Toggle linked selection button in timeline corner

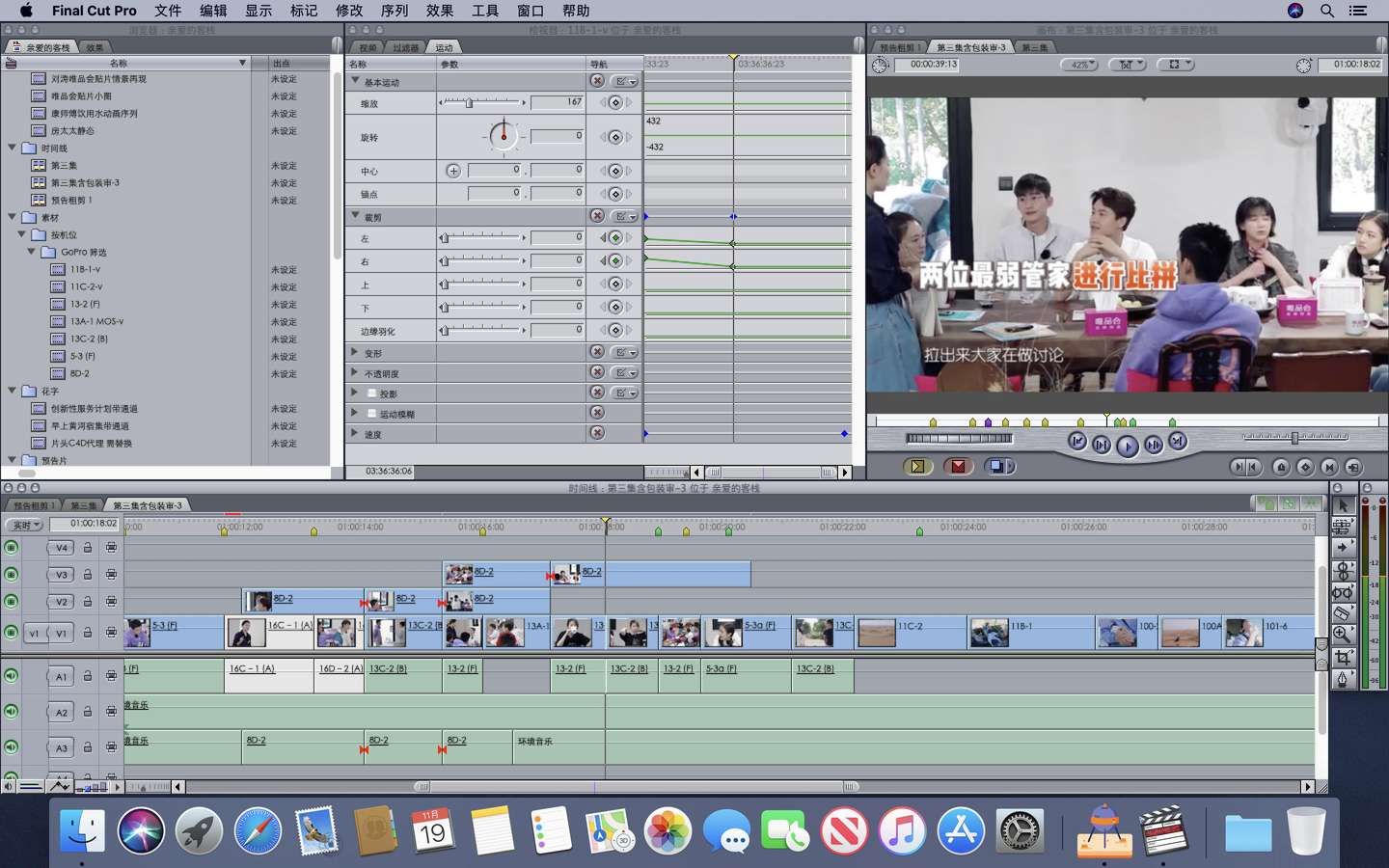coord(1288,503)
